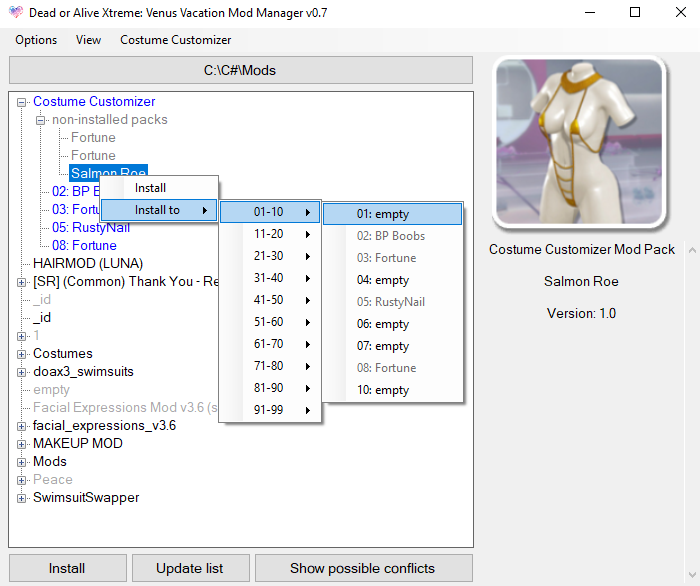Select the SwimsuitSwapper tree item

tap(86, 498)
